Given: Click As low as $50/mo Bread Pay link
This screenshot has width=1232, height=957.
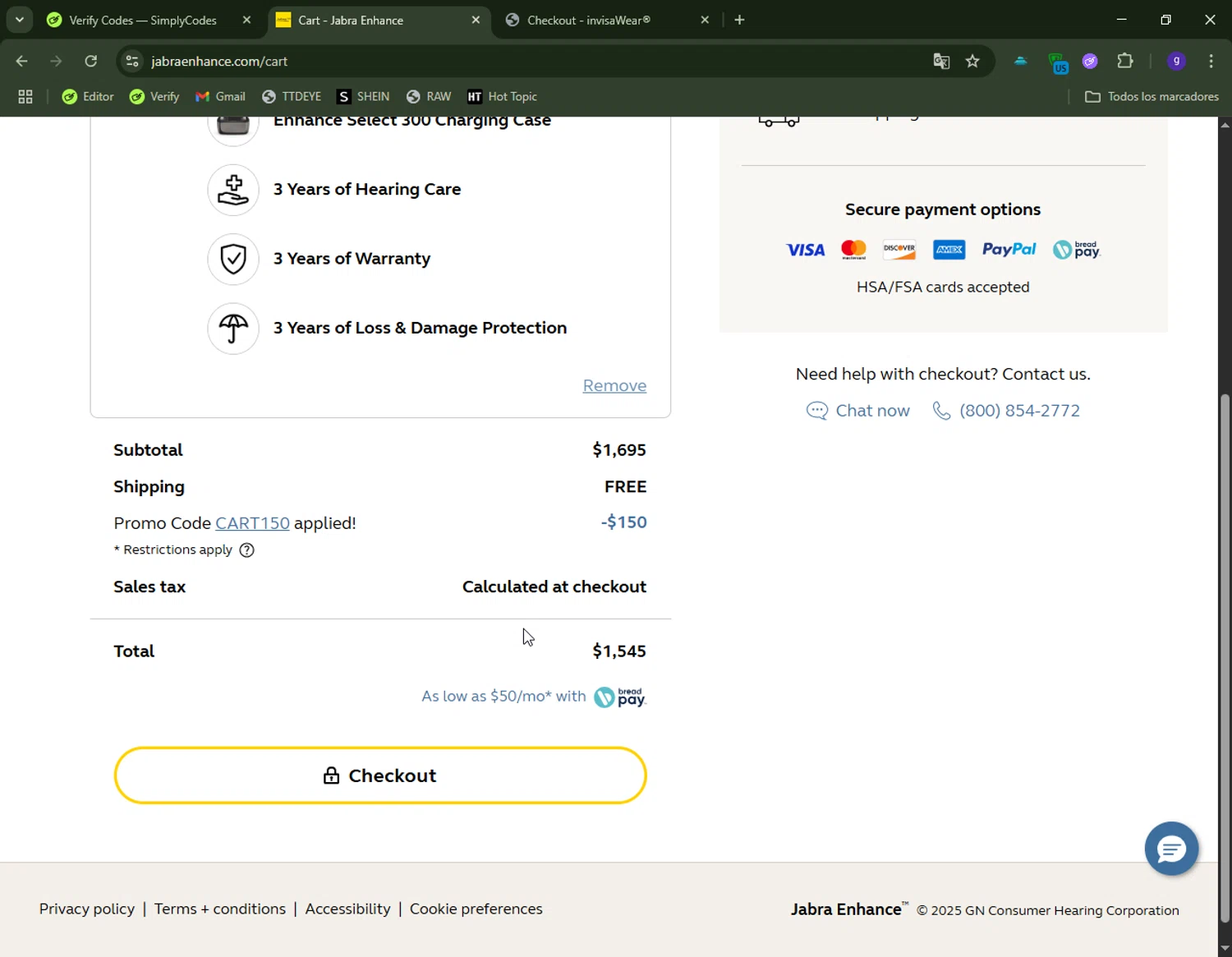Looking at the screenshot, I should click(534, 697).
